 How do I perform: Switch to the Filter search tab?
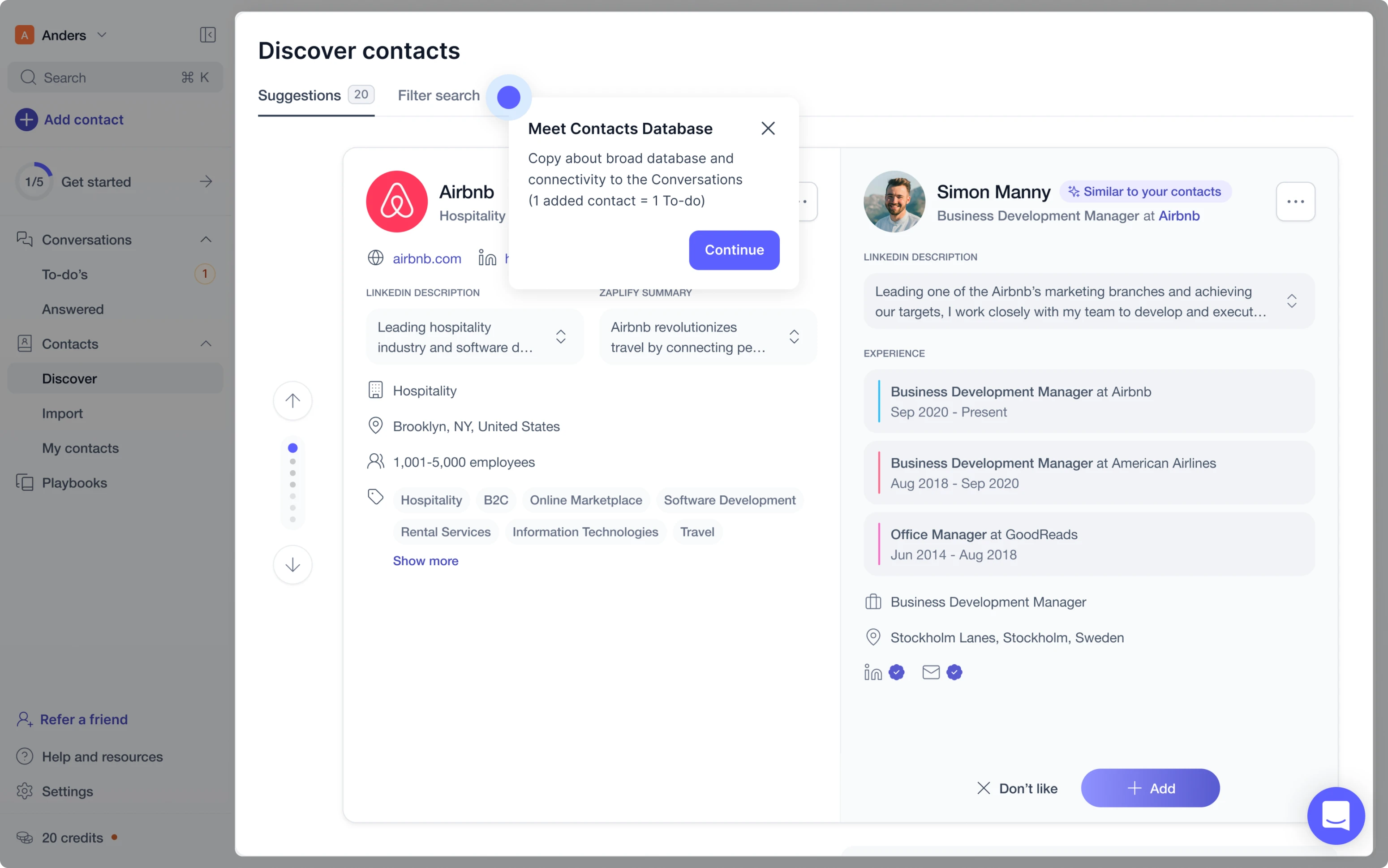click(438, 95)
